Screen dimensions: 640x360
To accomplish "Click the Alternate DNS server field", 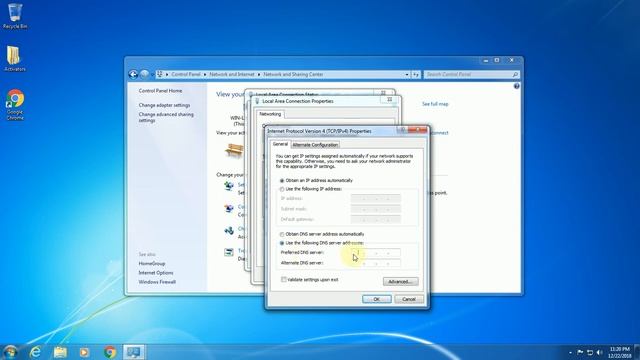I will [376, 263].
